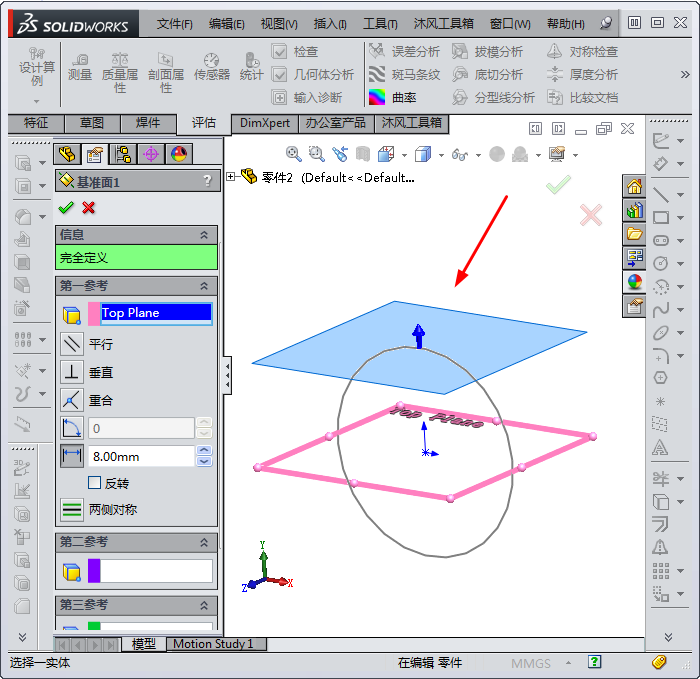Open the Insert menu
Screen dimensions: 700x679
click(x=329, y=23)
